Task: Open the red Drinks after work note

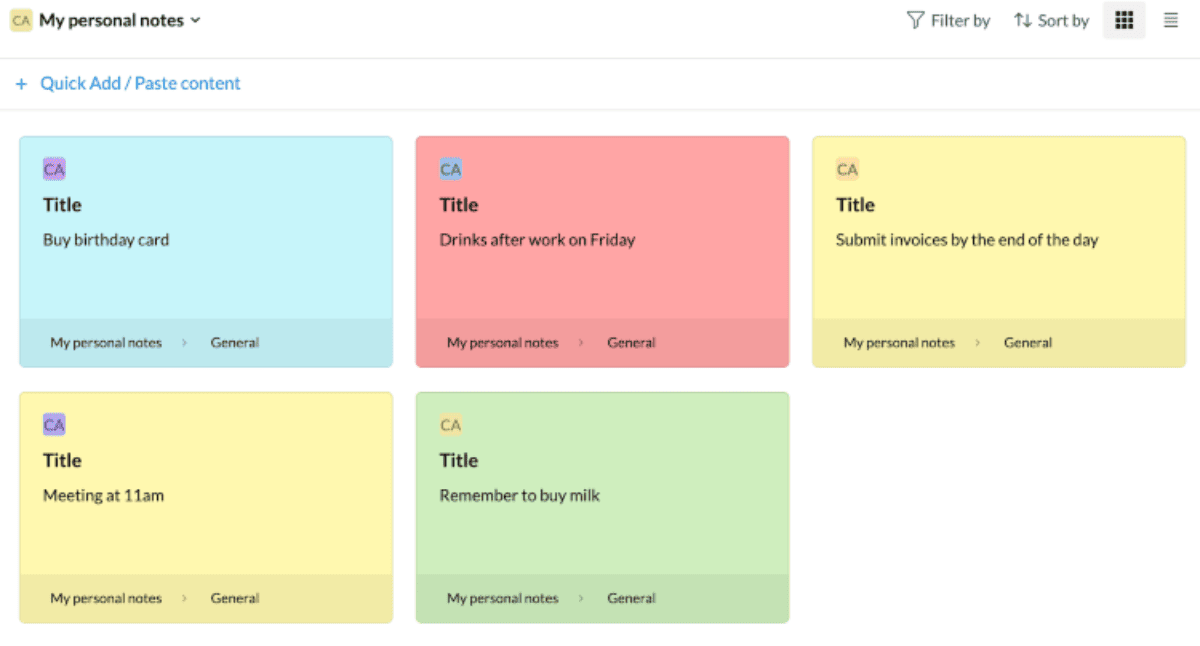Action: click(537, 240)
